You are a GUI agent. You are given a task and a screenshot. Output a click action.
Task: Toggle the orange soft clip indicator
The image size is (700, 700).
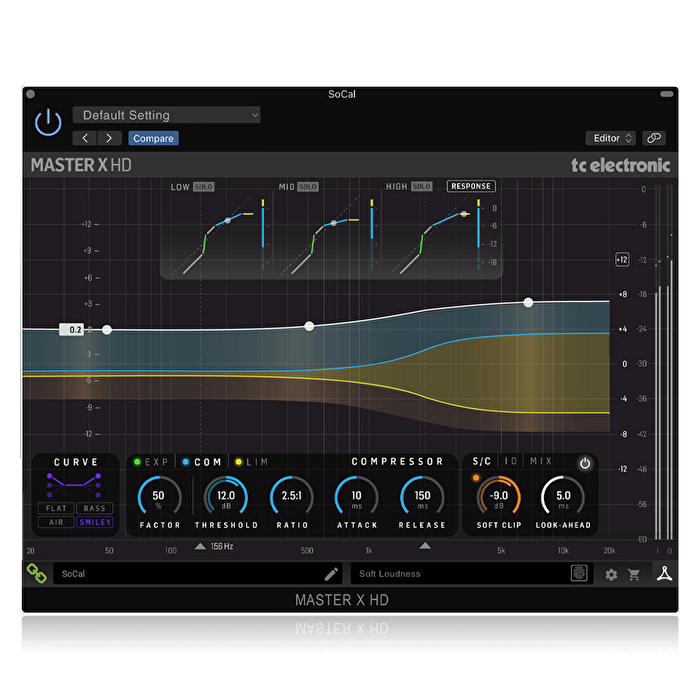point(476,478)
